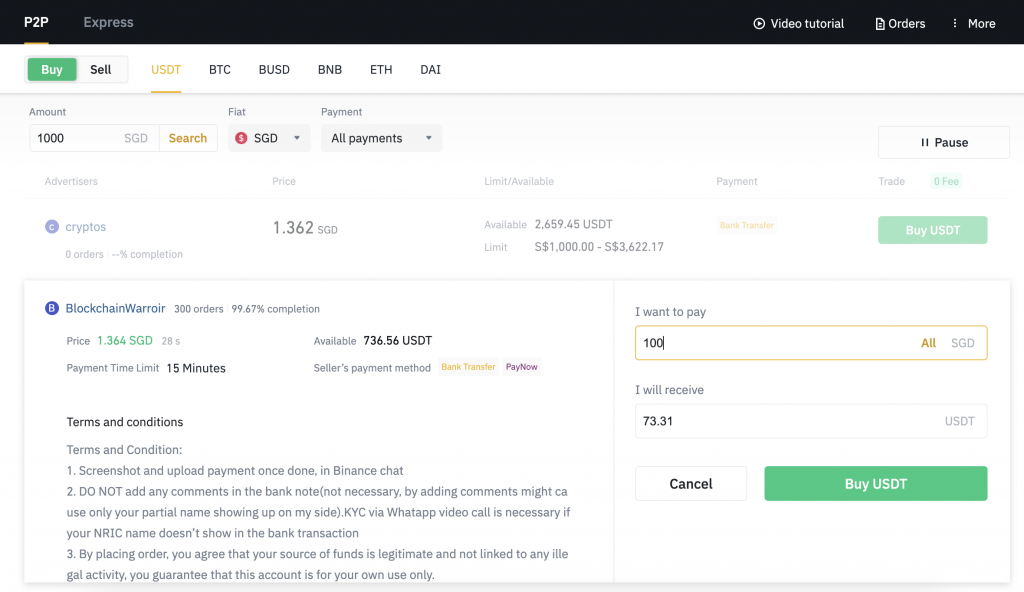Click the 300 orders text
Viewport: 1024px width, 592px height.
199,308
